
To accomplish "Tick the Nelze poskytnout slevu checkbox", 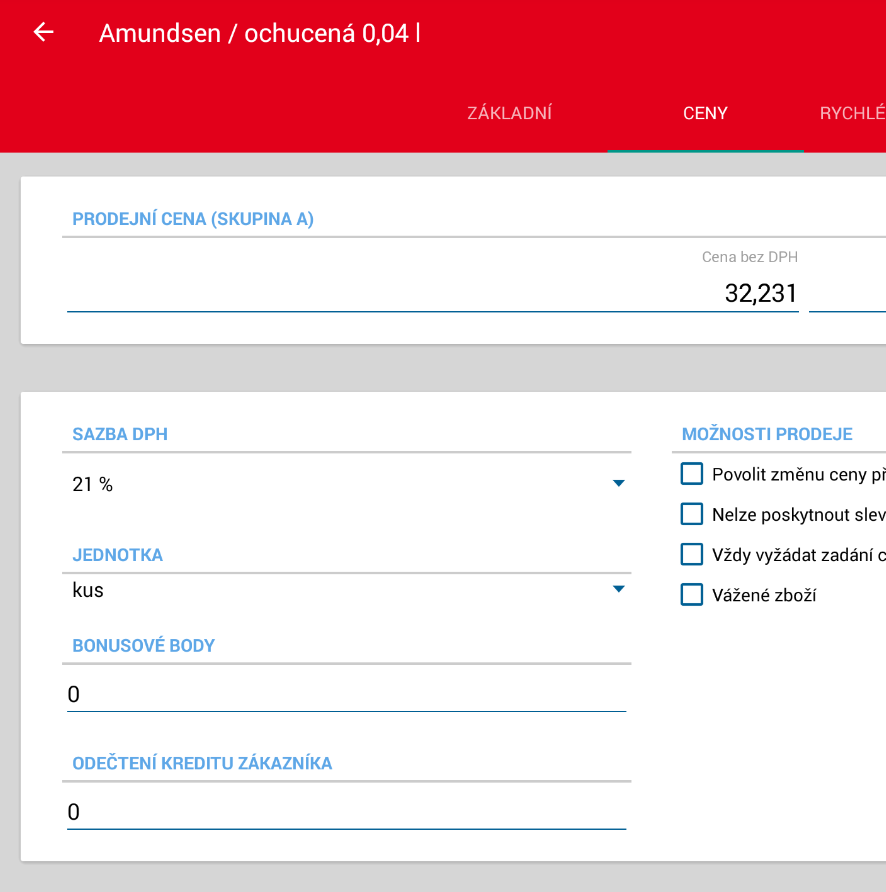I will [691, 514].
